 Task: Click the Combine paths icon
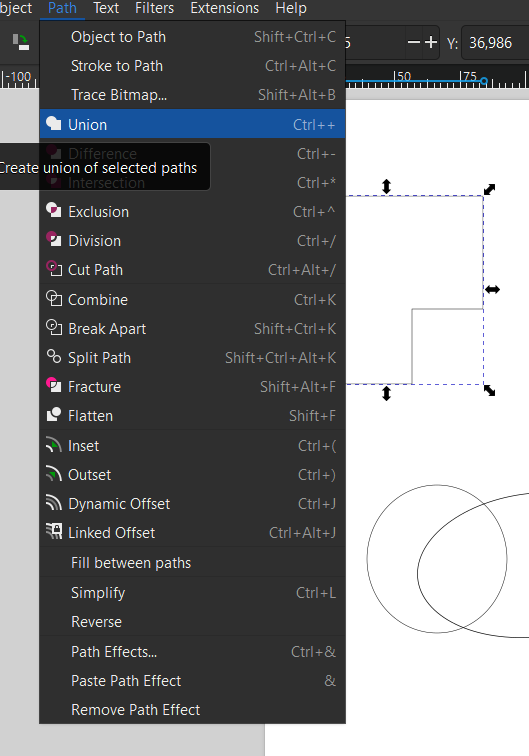coord(54,299)
